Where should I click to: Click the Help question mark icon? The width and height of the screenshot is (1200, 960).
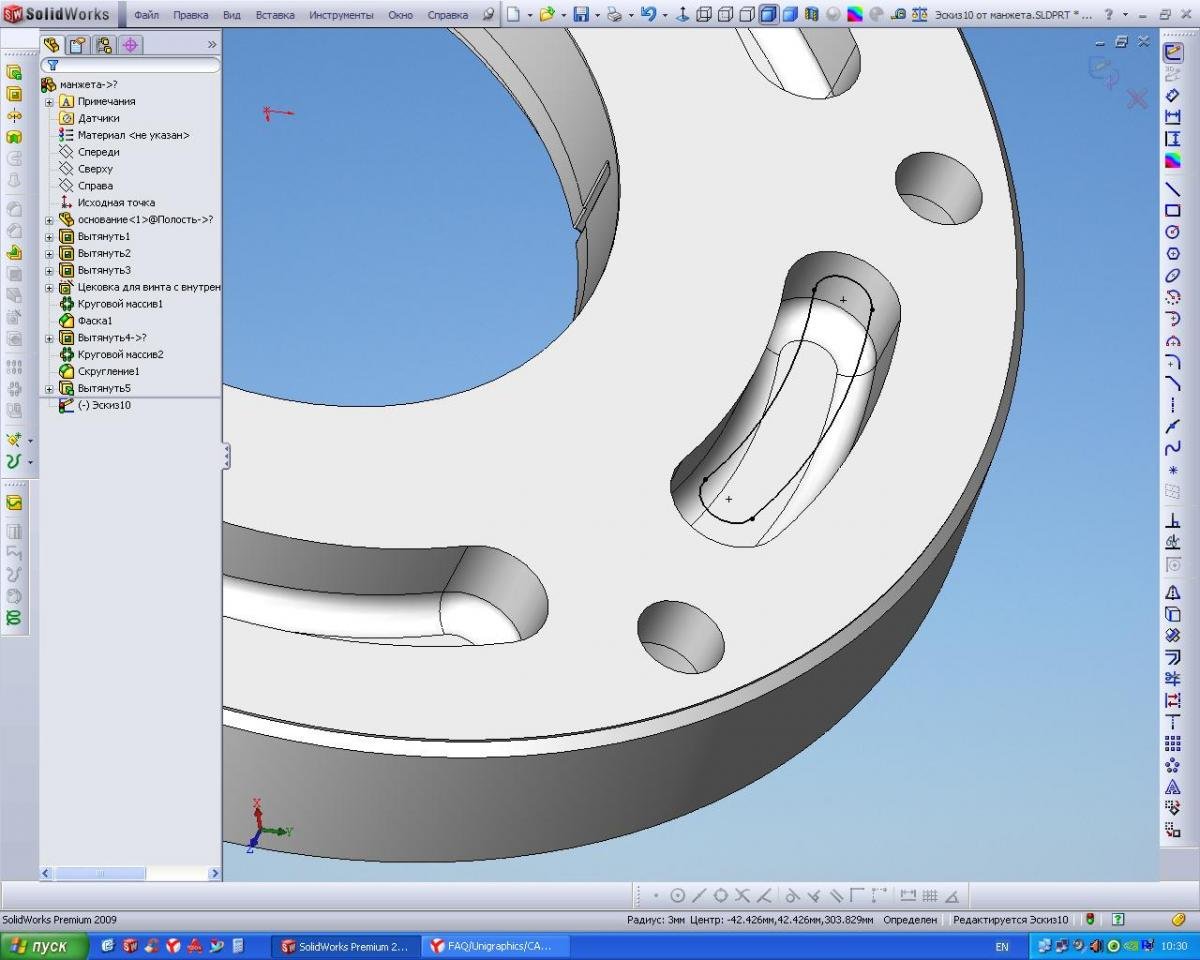[1109, 14]
